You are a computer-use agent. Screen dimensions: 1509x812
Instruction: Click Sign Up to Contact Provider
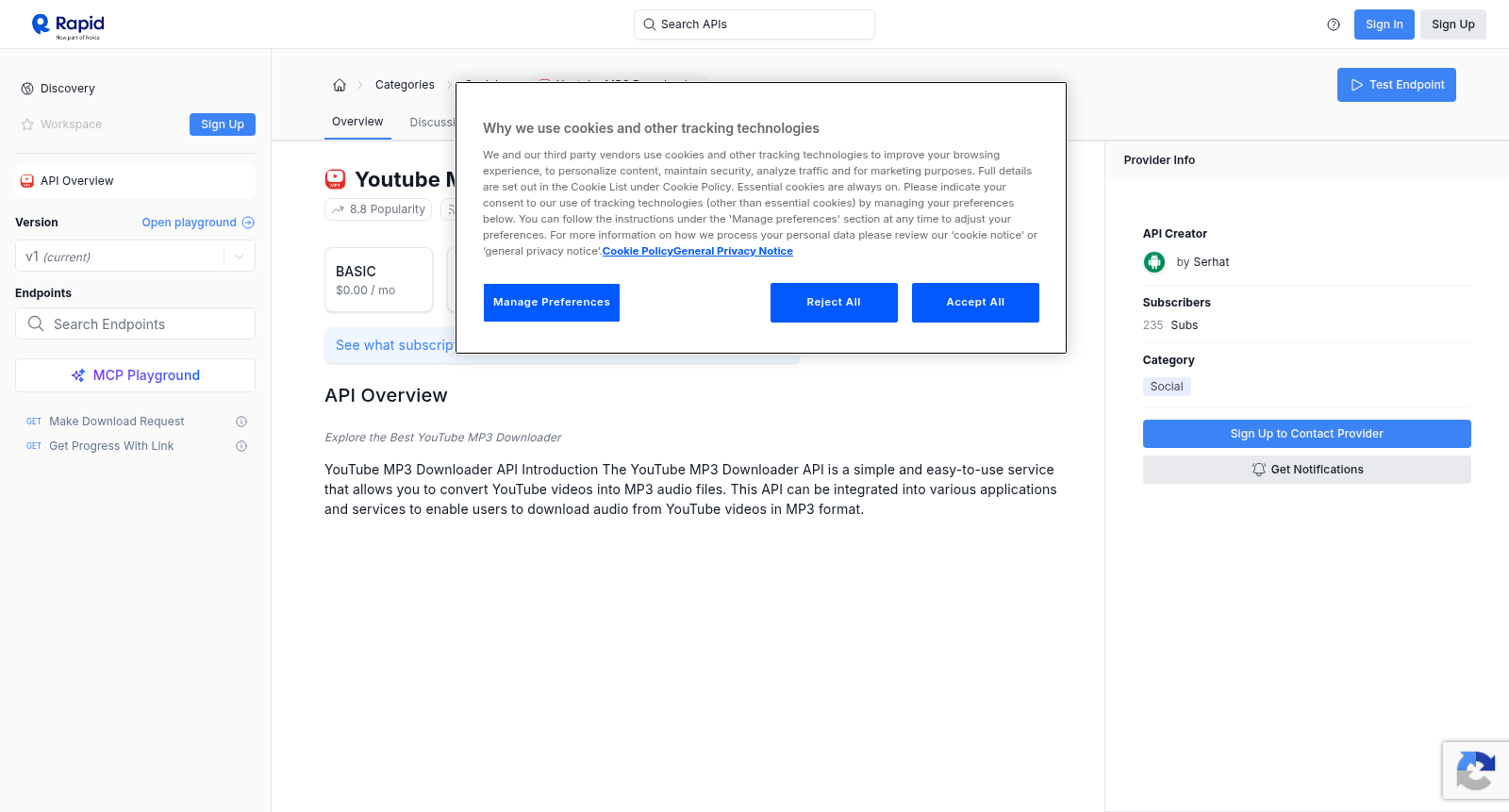tap(1306, 434)
